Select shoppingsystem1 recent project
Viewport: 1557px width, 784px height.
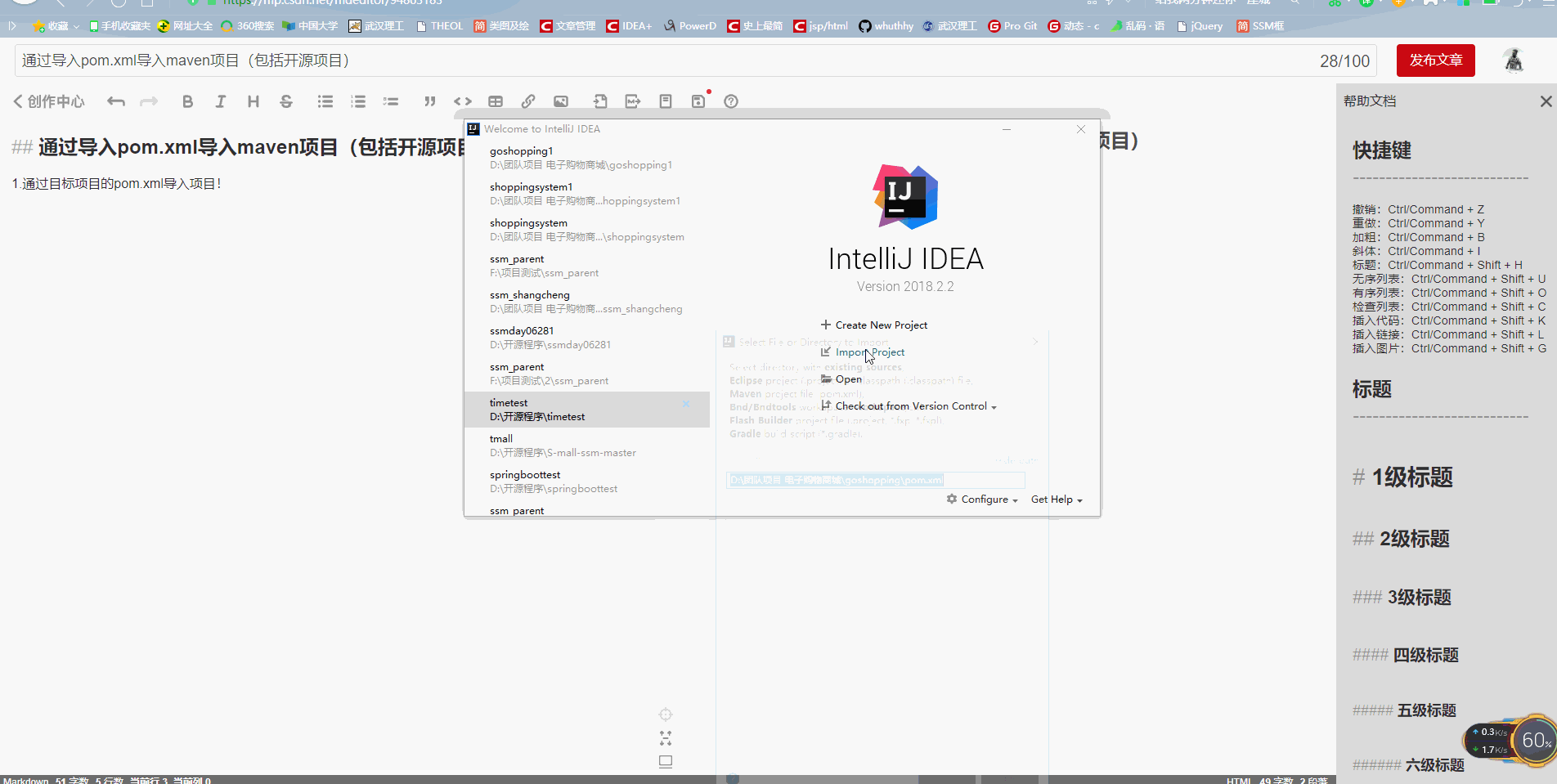point(586,194)
